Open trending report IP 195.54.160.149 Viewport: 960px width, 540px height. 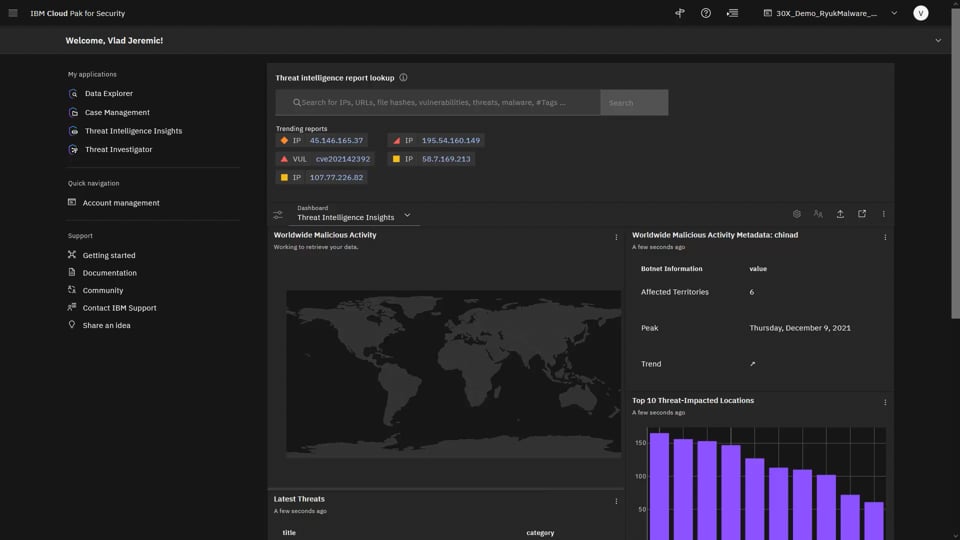436,140
